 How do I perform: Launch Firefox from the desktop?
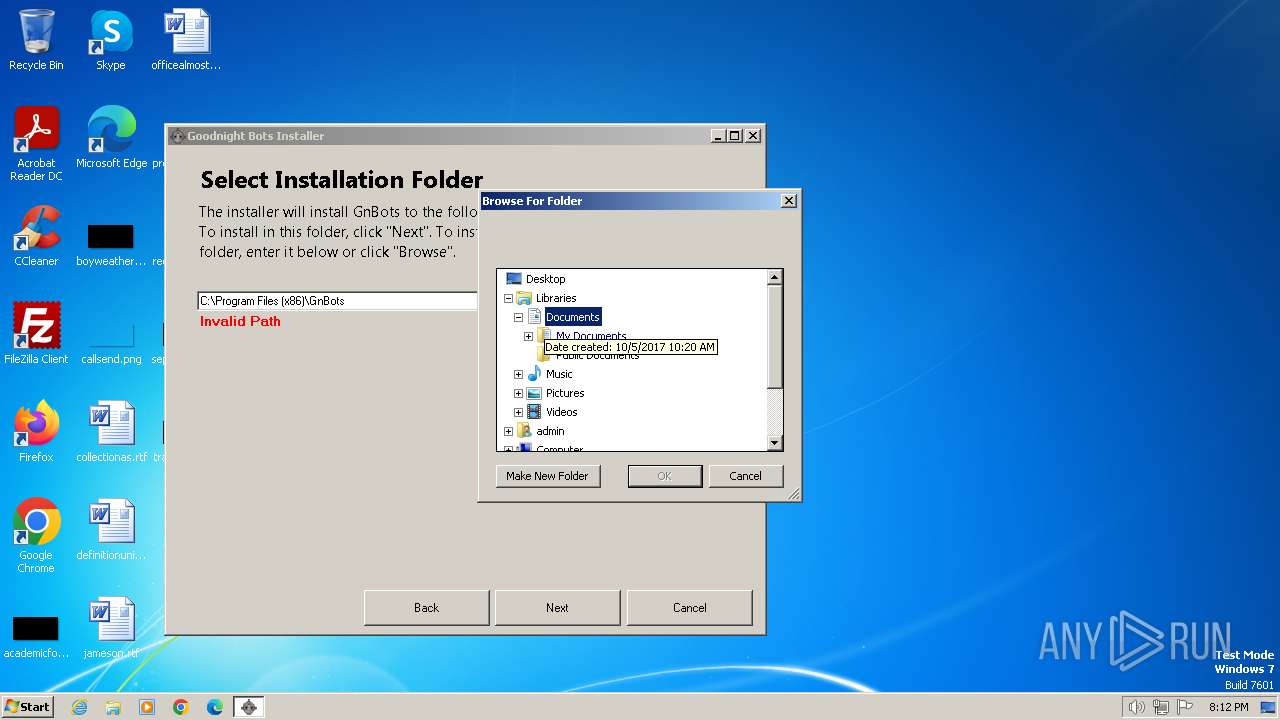[36, 432]
